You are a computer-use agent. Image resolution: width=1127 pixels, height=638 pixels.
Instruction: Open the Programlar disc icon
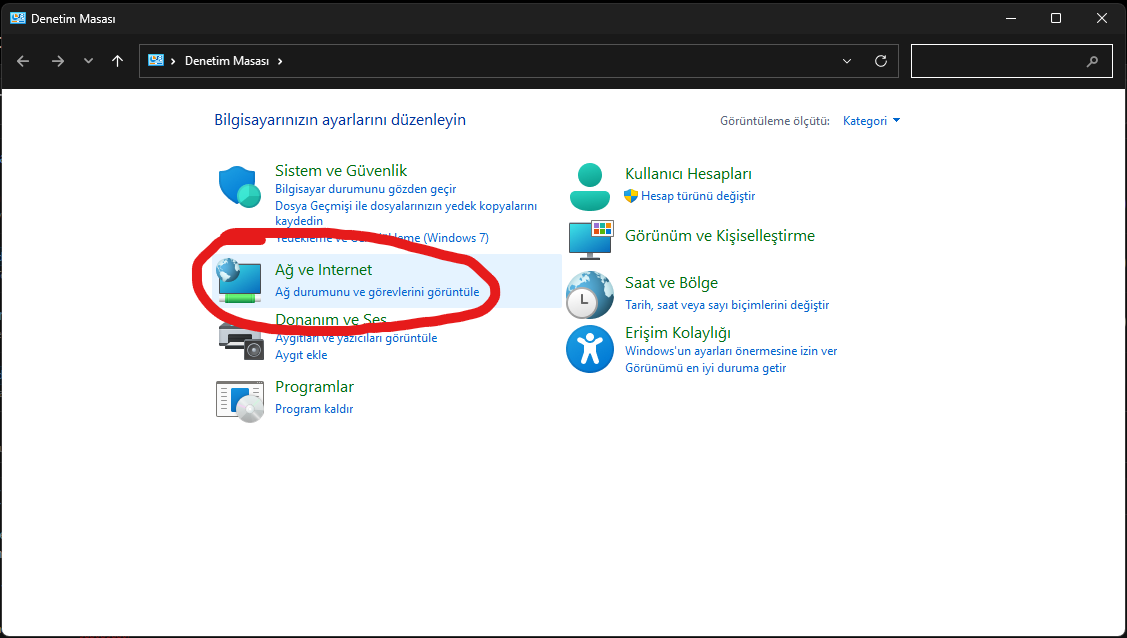(x=240, y=401)
